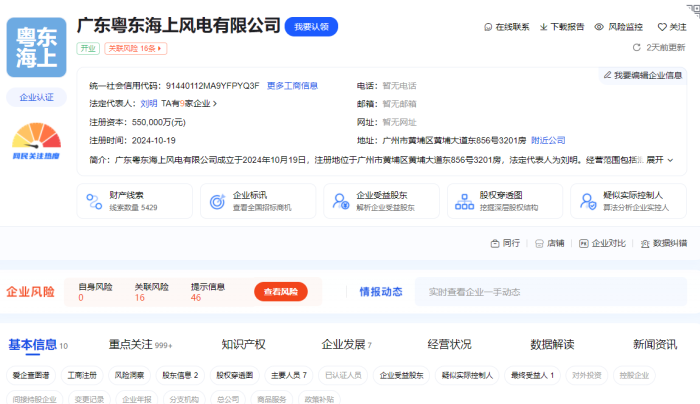
Task: Click 提示信息 count 46
Action: click(196, 298)
